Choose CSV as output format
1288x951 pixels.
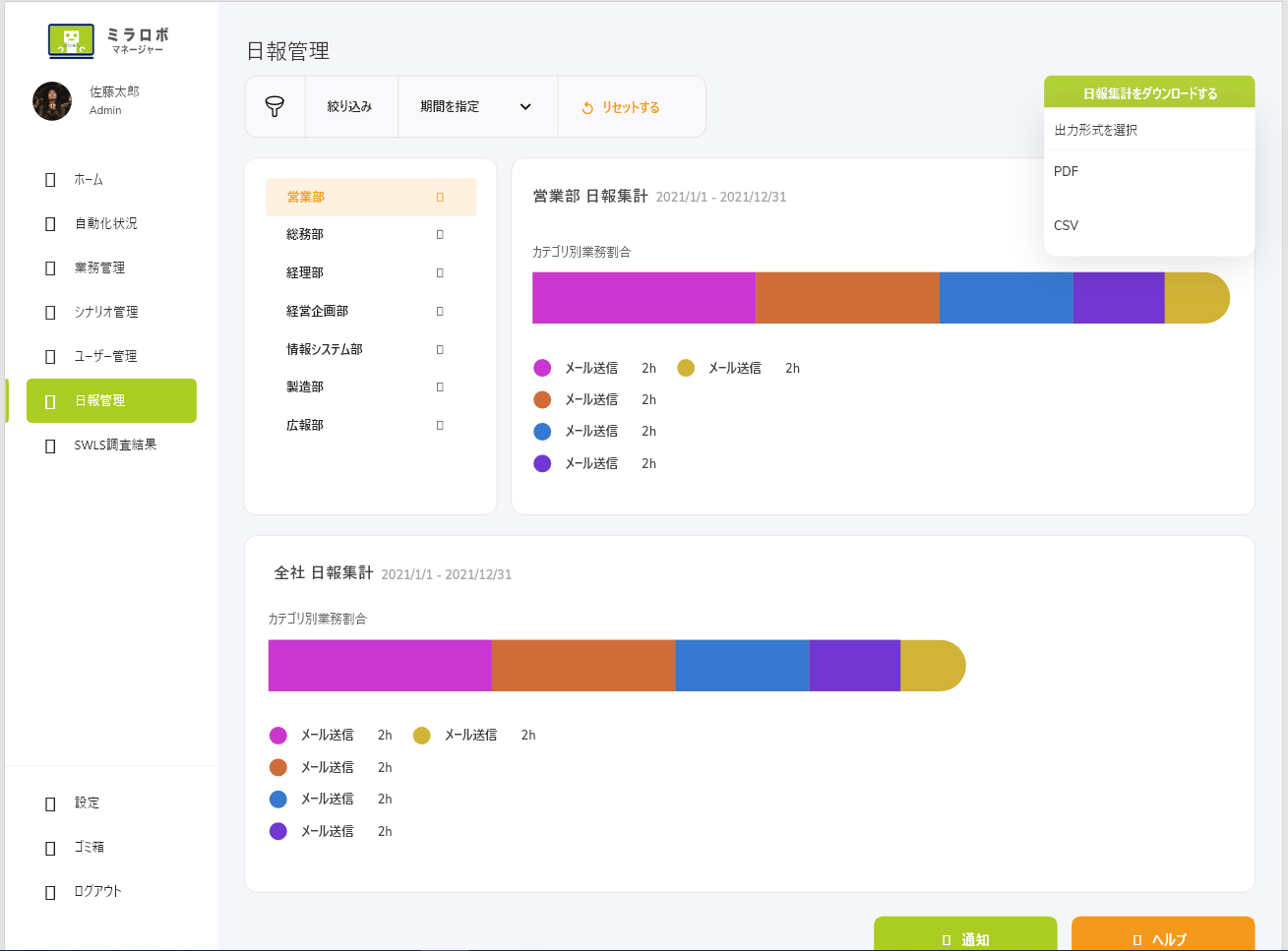pyautogui.click(x=1067, y=225)
